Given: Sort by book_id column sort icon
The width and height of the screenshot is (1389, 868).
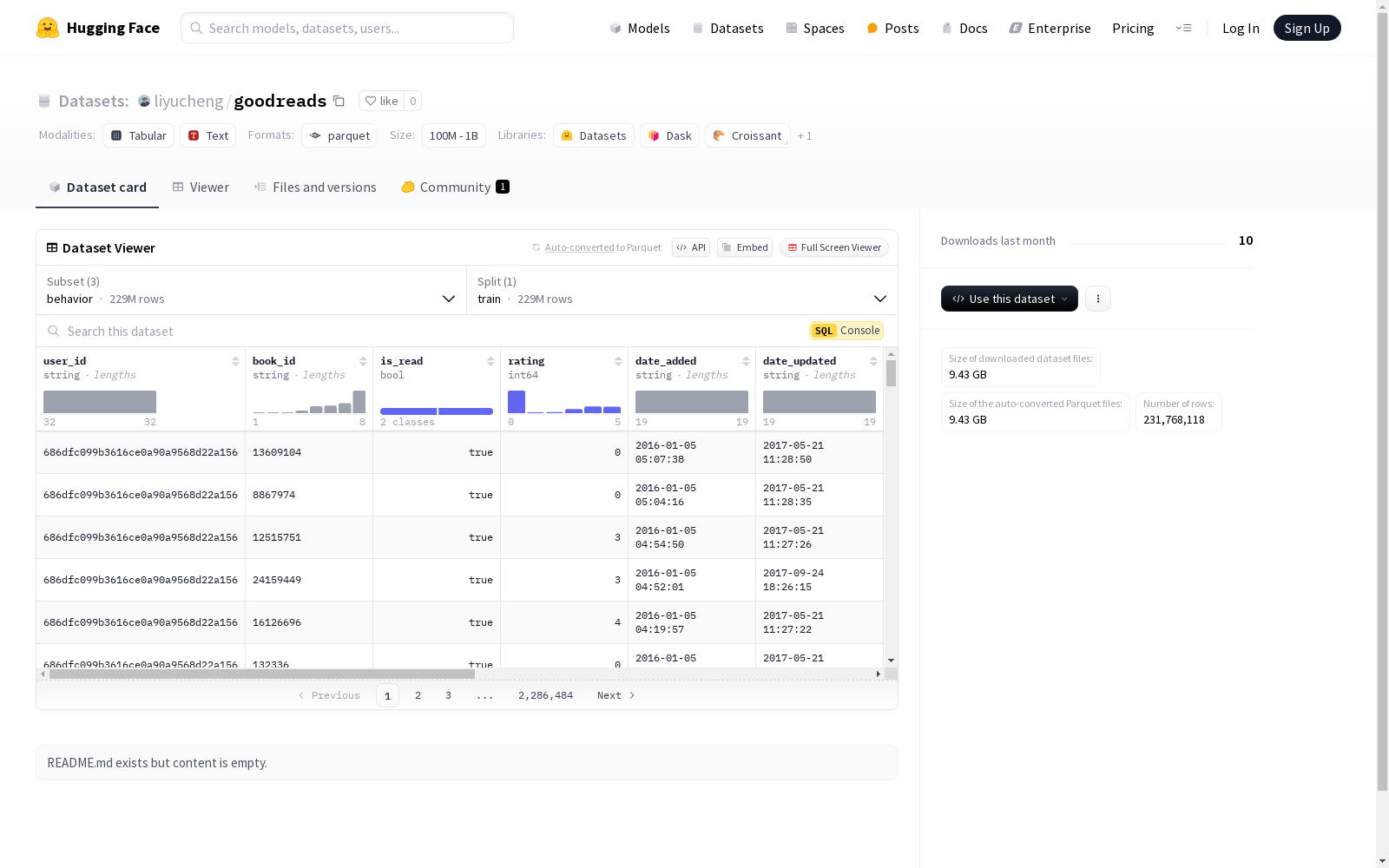Looking at the screenshot, I should click(363, 361).
